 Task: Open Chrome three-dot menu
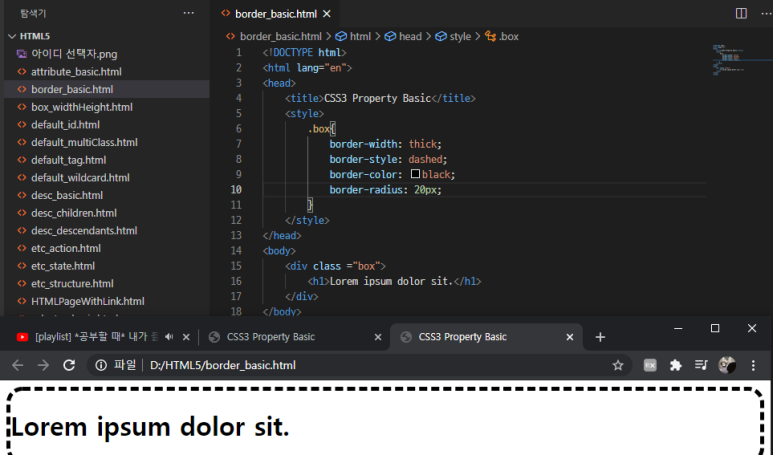tap(753, 365)
